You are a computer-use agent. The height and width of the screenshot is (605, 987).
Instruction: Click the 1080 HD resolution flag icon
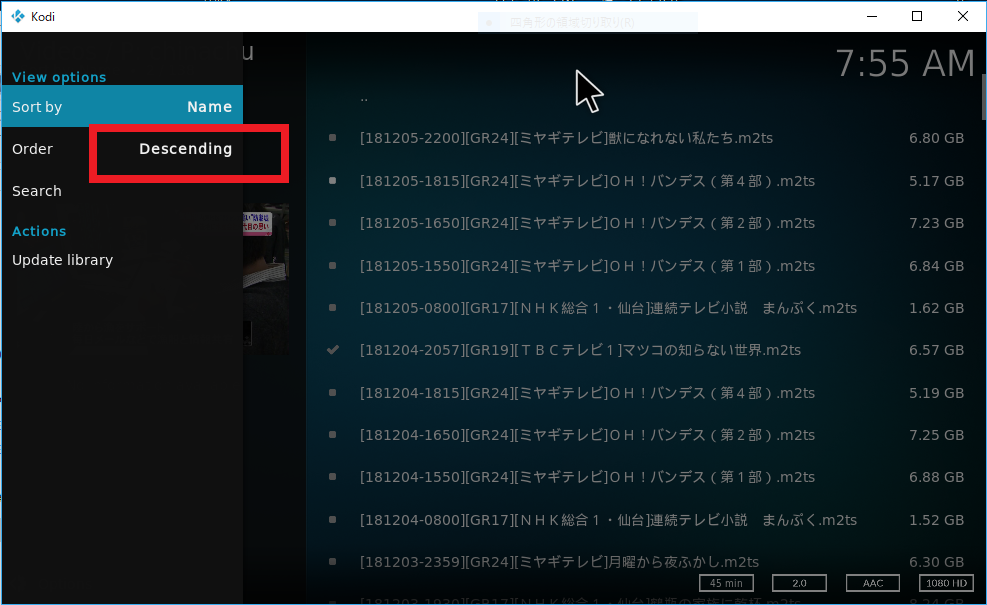pos(945,583)
